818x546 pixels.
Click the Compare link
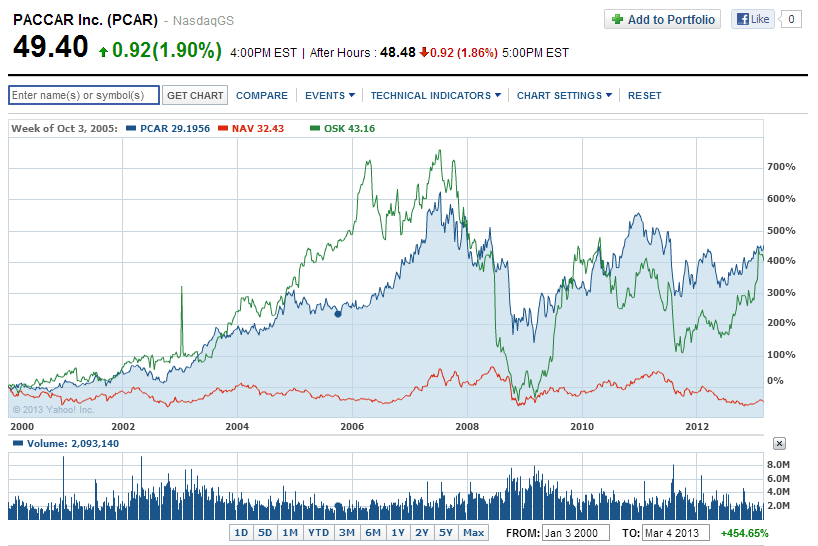(x=261, y=95)
